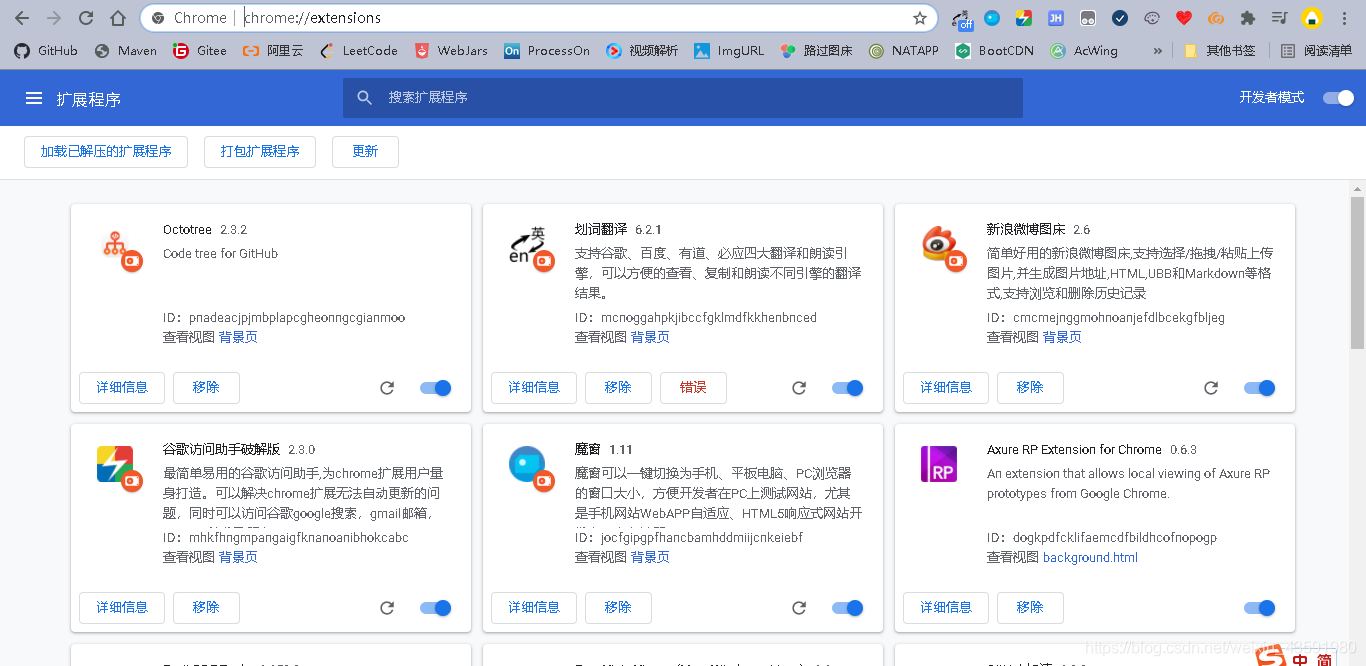Remove the 划词翻译 extension via 移除
The height and width of the screenshot is (666, 1366).
[618, 388]
